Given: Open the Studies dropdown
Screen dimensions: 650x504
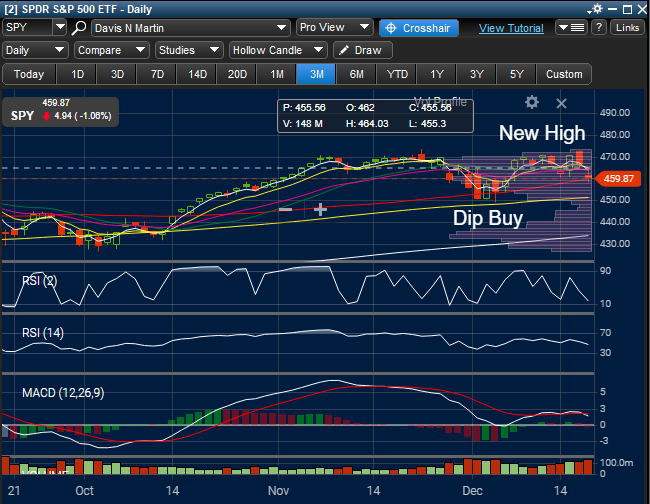Looking at the screenshot, I should tap(189, 50).
